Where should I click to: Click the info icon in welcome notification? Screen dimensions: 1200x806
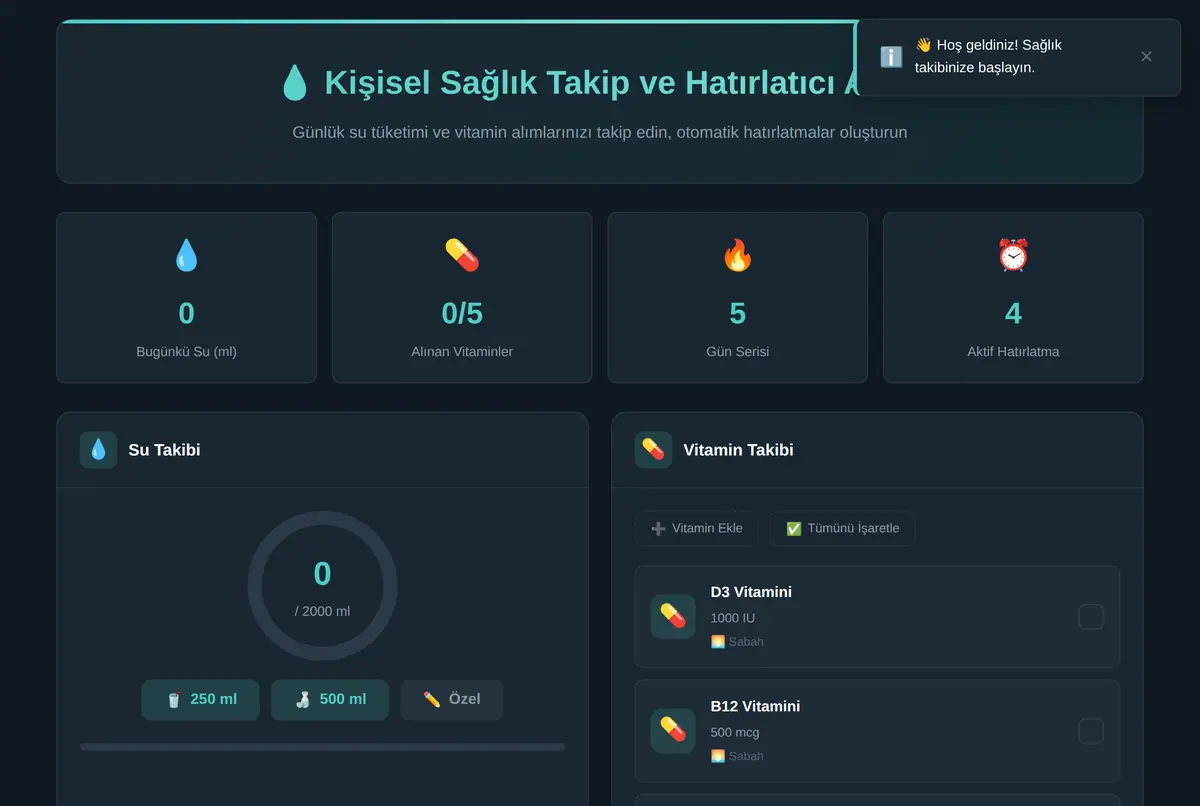point(891,57)
